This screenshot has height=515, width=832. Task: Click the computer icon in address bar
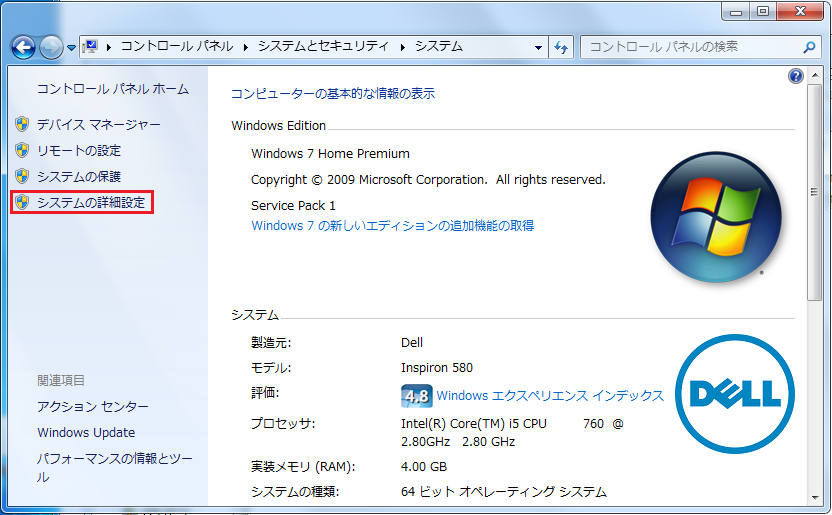pyautogui.click(x=91, y=47)
